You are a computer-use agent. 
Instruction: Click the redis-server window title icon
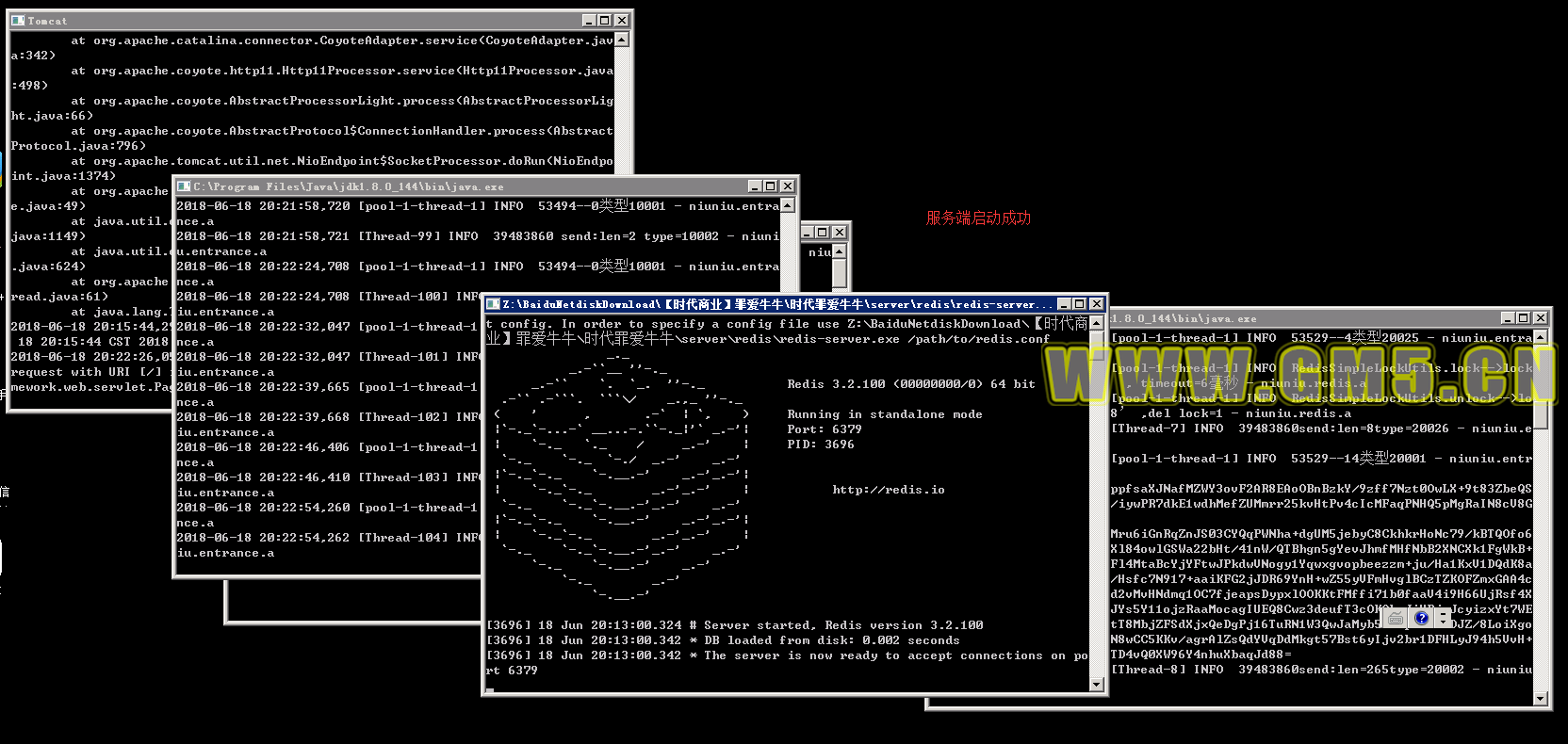(x=492, y=304)
